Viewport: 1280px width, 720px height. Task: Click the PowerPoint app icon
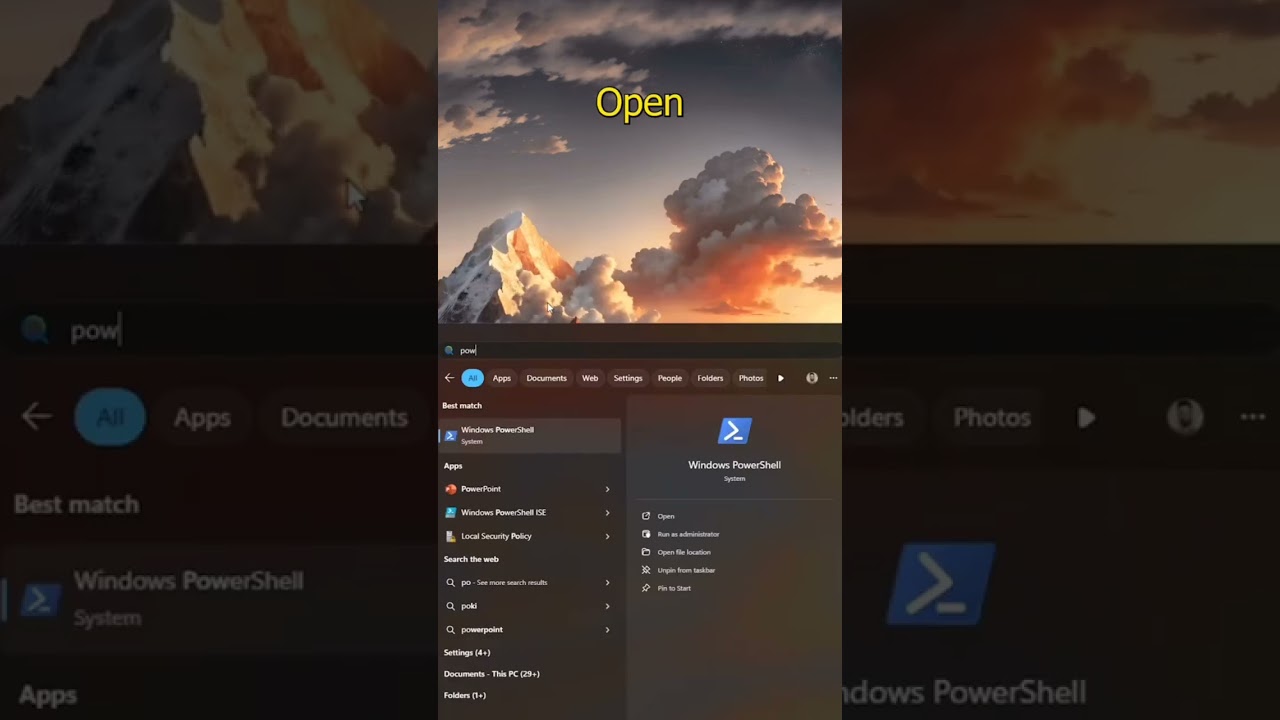pyautogui.click(x=451, y=489)
